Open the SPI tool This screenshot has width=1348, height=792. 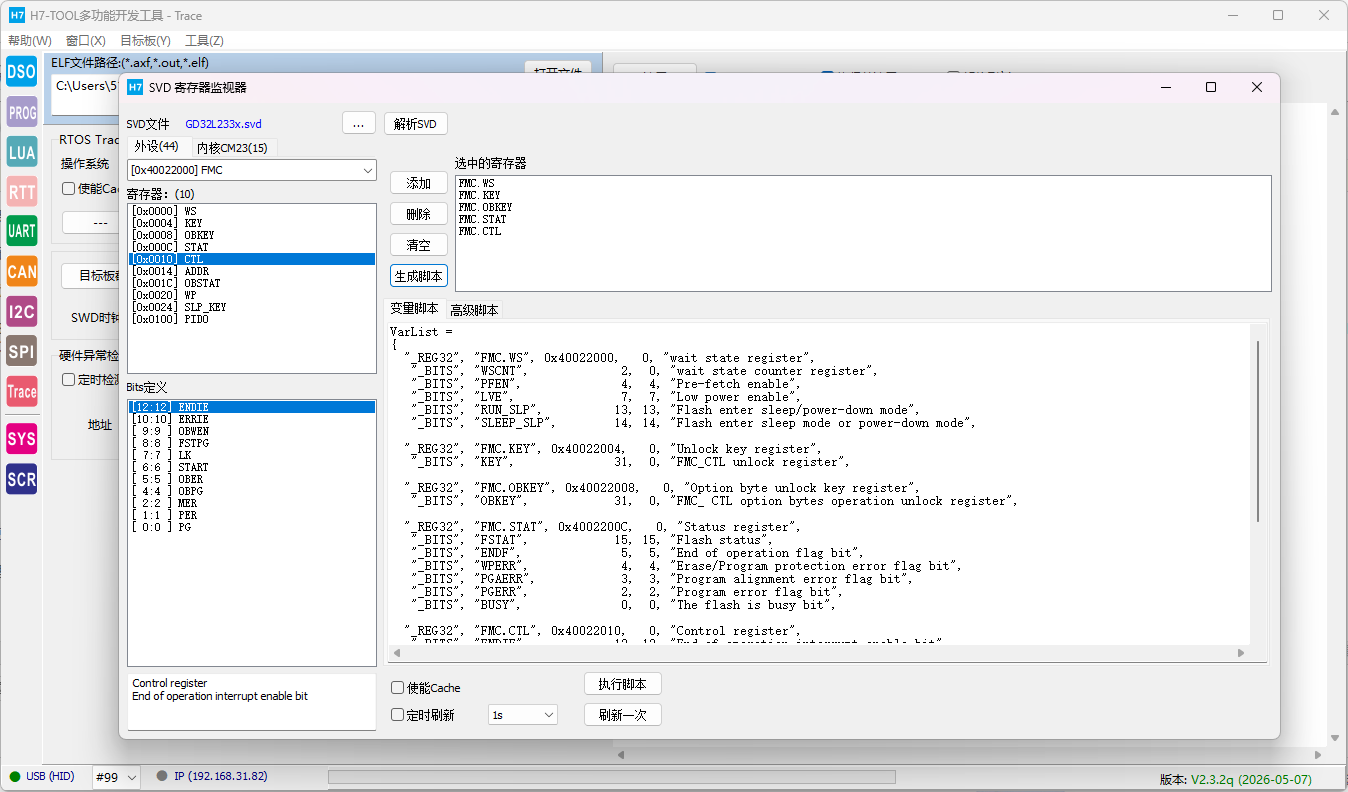21,351
